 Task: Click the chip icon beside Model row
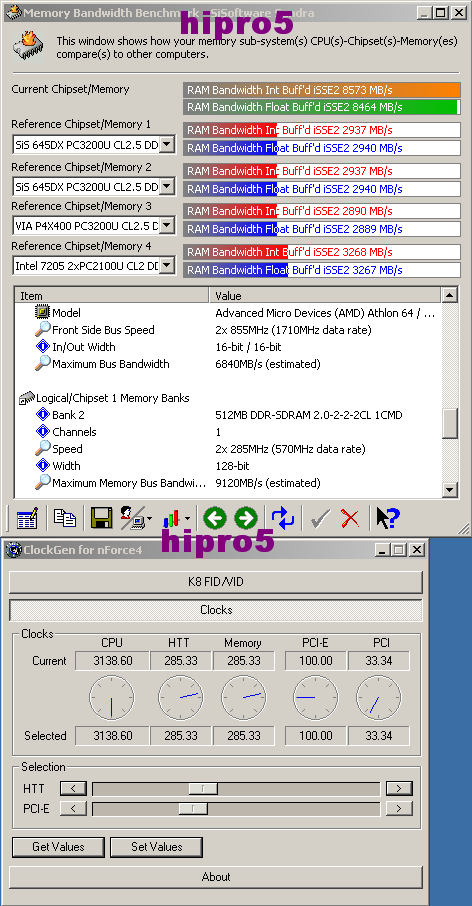[x=42, y=313]
